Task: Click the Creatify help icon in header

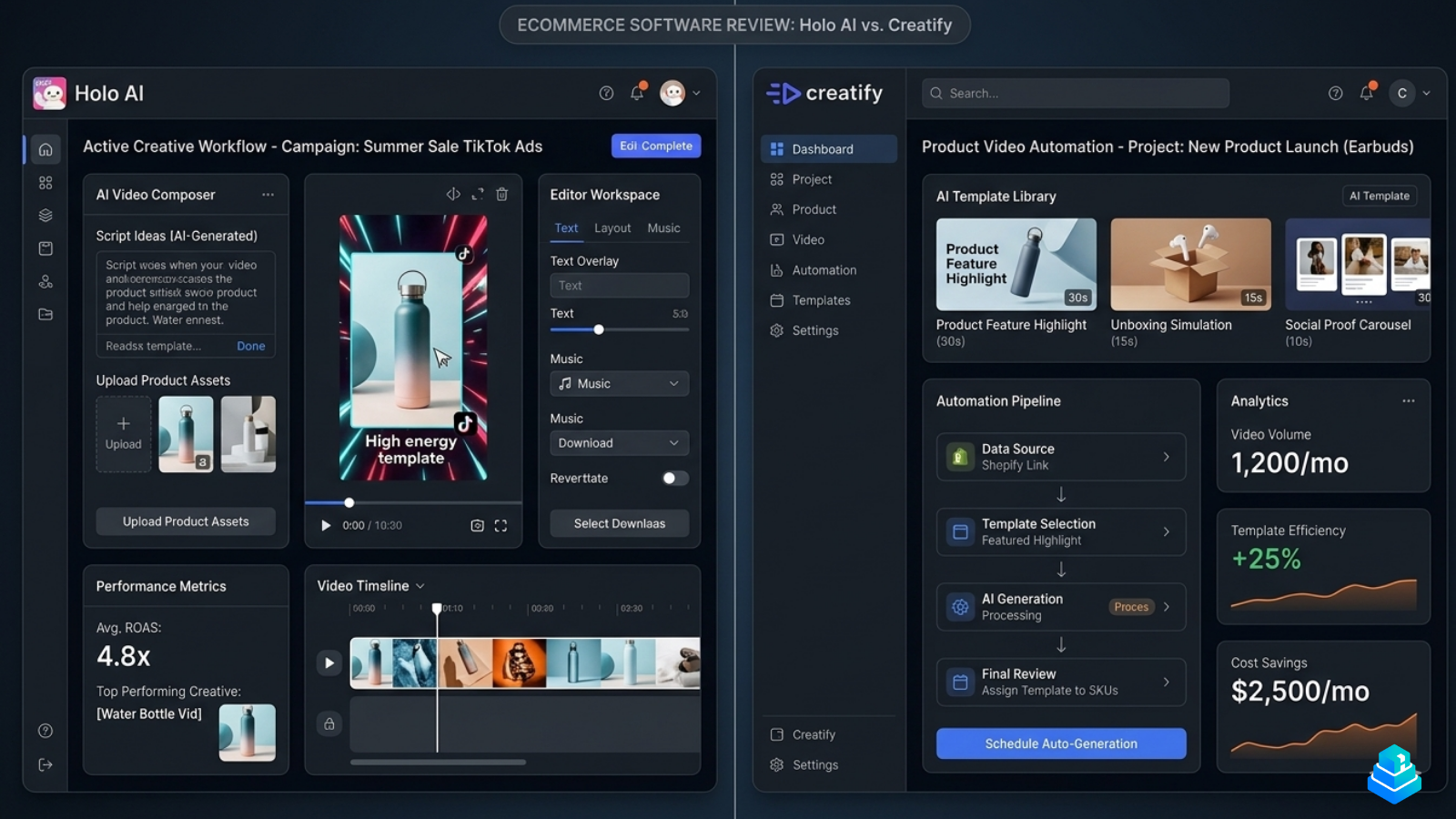Action: [x=1335, y=93]
